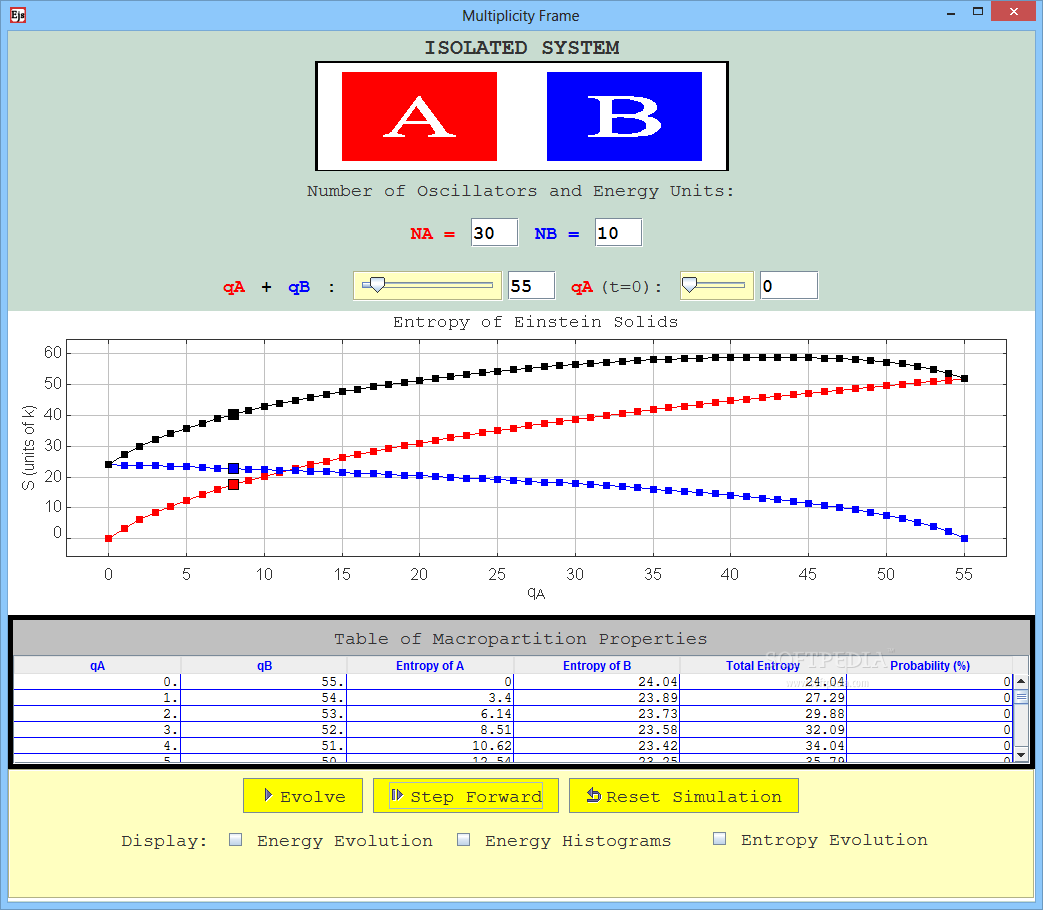Maximize the Multiplicity Frame window

pyautogui.click(x=978, y=12)
